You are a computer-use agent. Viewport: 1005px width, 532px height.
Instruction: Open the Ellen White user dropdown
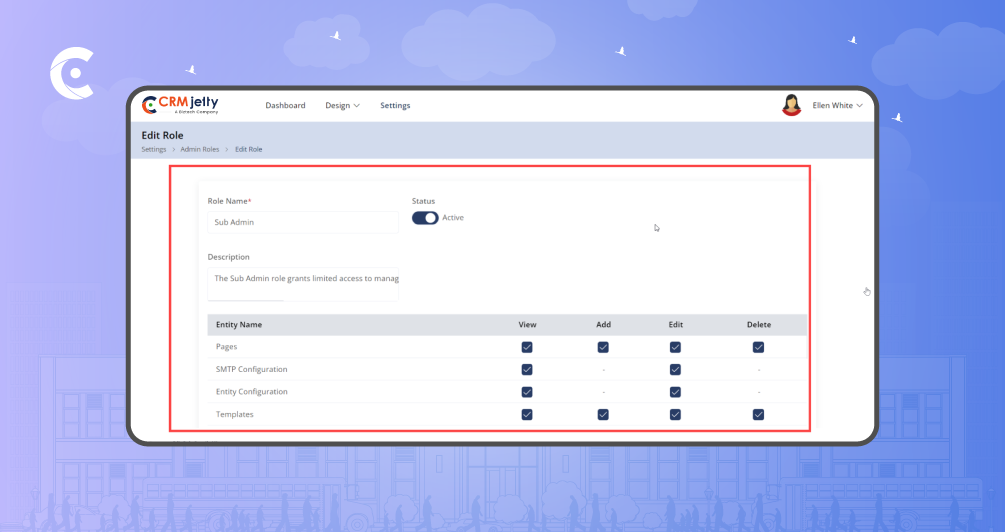(837, 105)
